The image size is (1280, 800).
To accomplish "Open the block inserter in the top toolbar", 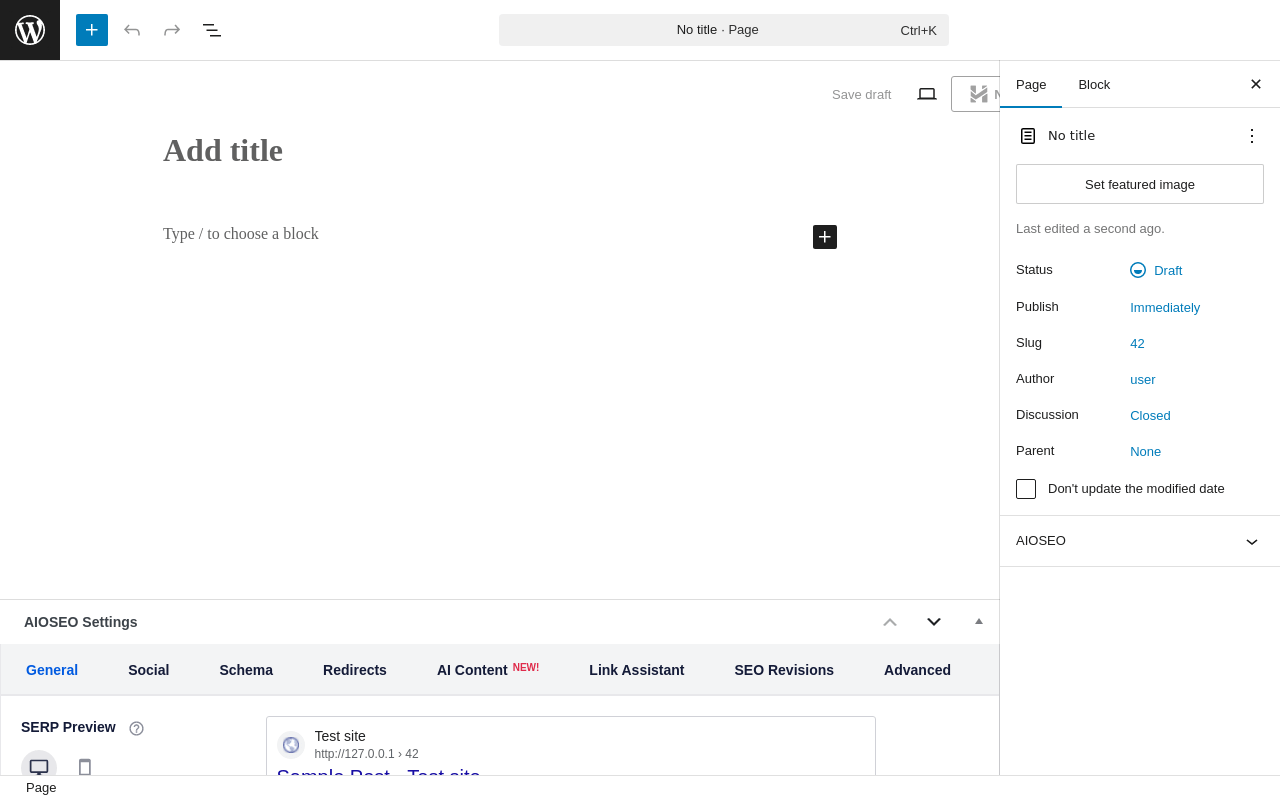I will 92,30.
